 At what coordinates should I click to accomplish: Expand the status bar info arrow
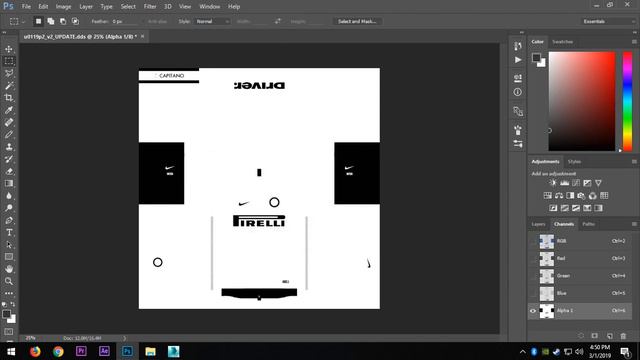pyautogui.click(x=124, y=338)
